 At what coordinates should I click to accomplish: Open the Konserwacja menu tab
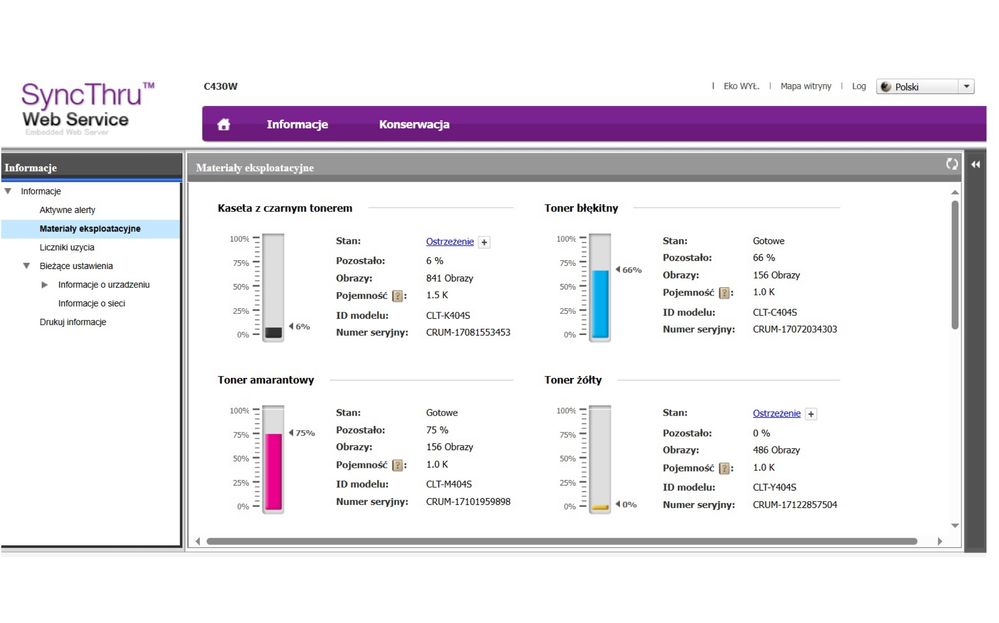point(414,124)
